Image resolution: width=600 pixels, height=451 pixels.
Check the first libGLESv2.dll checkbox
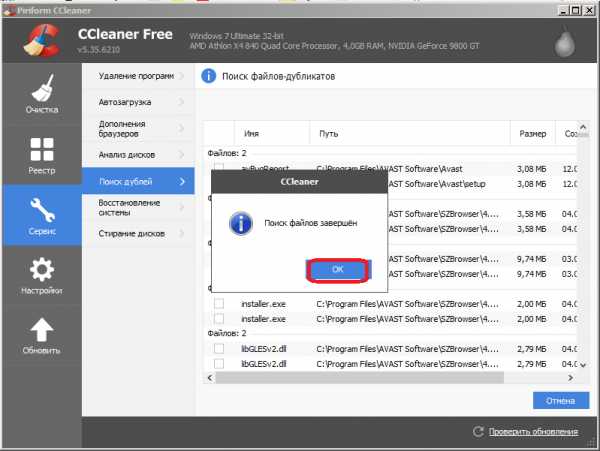[219, 348]
